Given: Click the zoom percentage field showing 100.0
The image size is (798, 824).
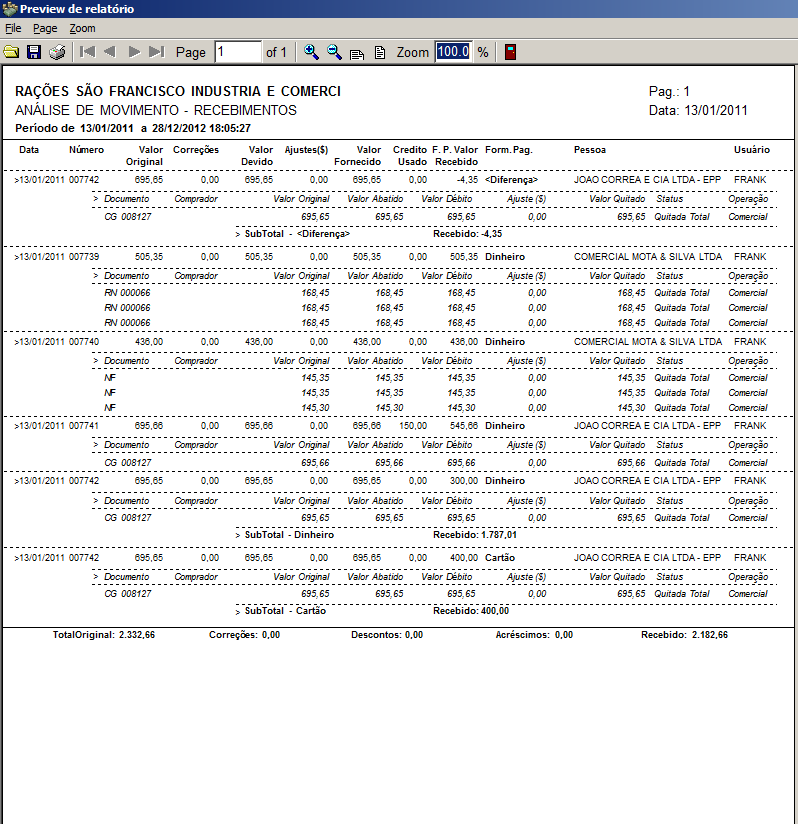Looking at the screenshot, I should pyautogui.click(x=452, y=52).
